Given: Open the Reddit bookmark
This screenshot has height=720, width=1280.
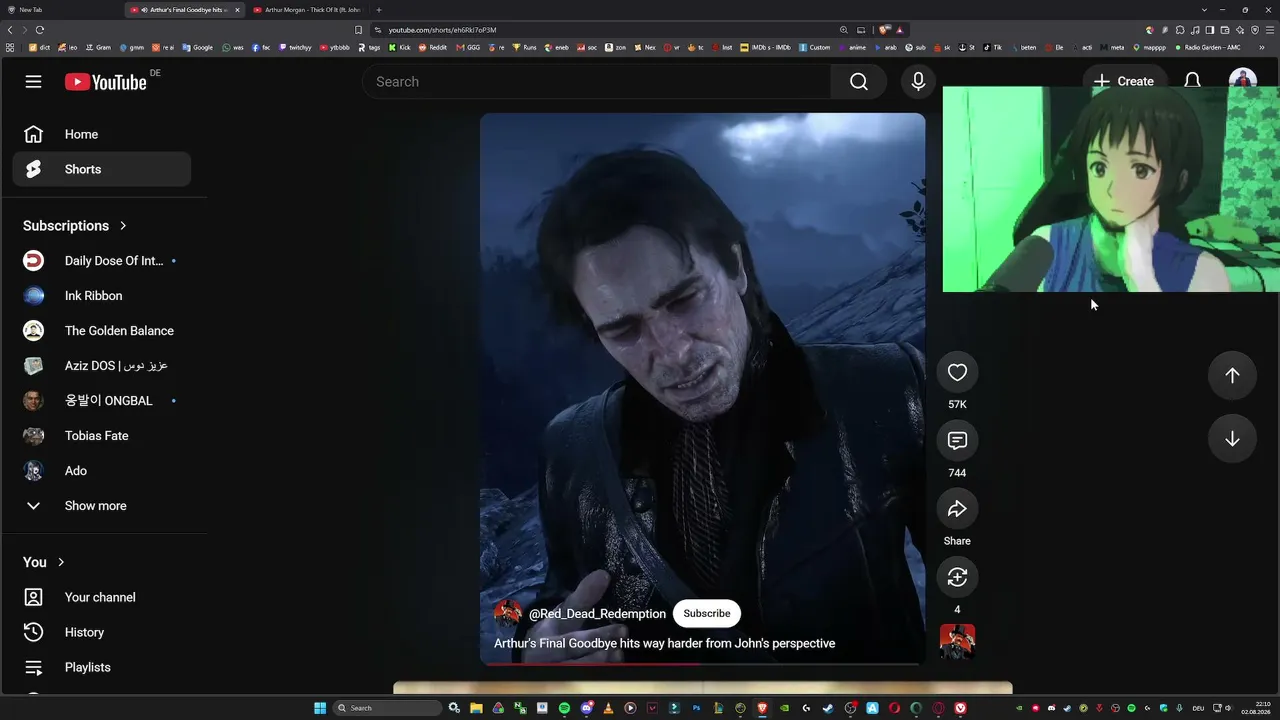Looking at the screenshot, I should pos(432,47).
